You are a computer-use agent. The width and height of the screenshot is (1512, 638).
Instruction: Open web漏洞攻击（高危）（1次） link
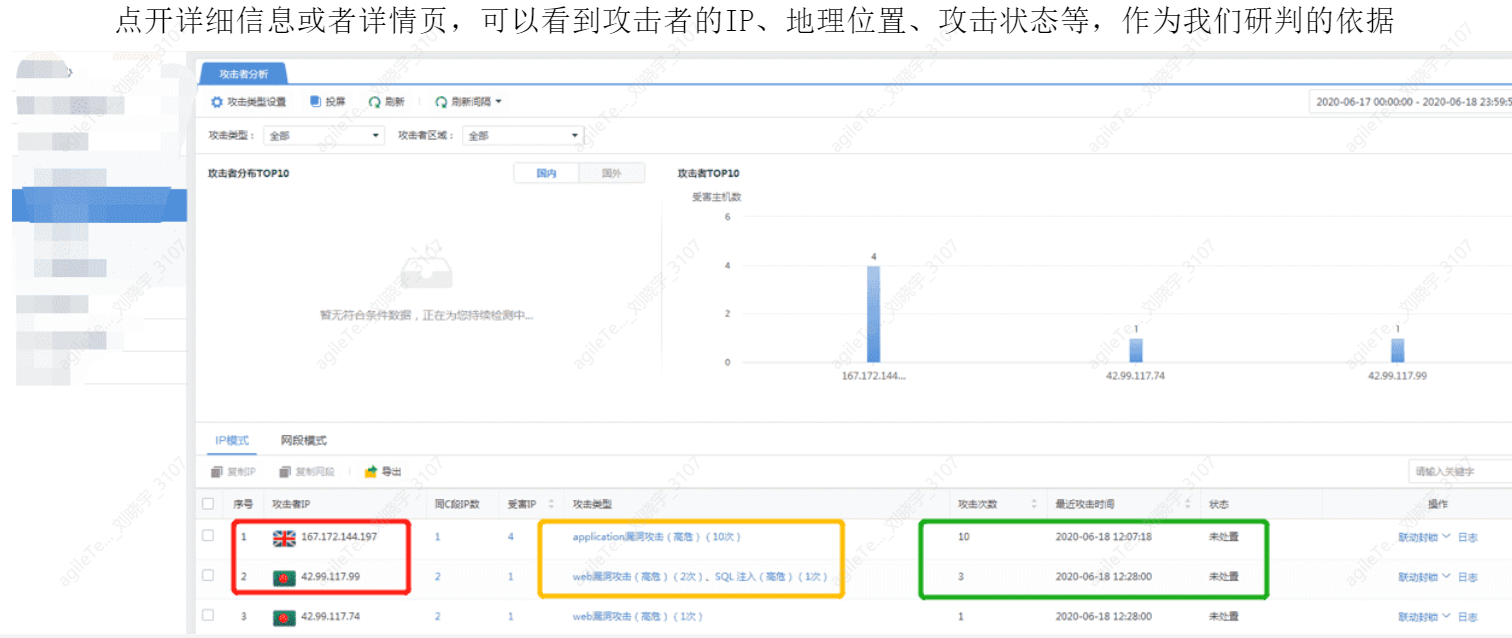point(638,617)
